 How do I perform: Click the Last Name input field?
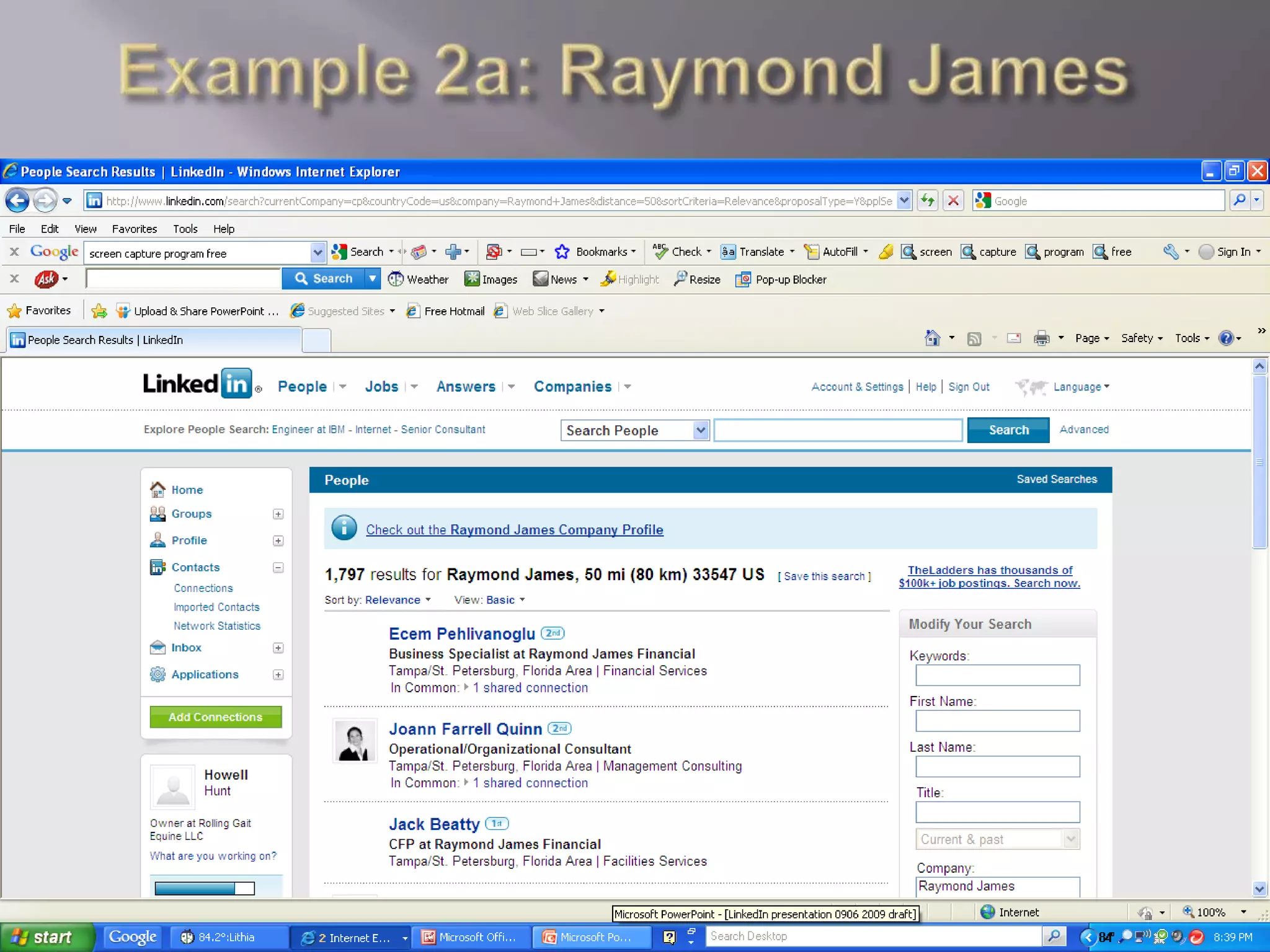(997, 766)
